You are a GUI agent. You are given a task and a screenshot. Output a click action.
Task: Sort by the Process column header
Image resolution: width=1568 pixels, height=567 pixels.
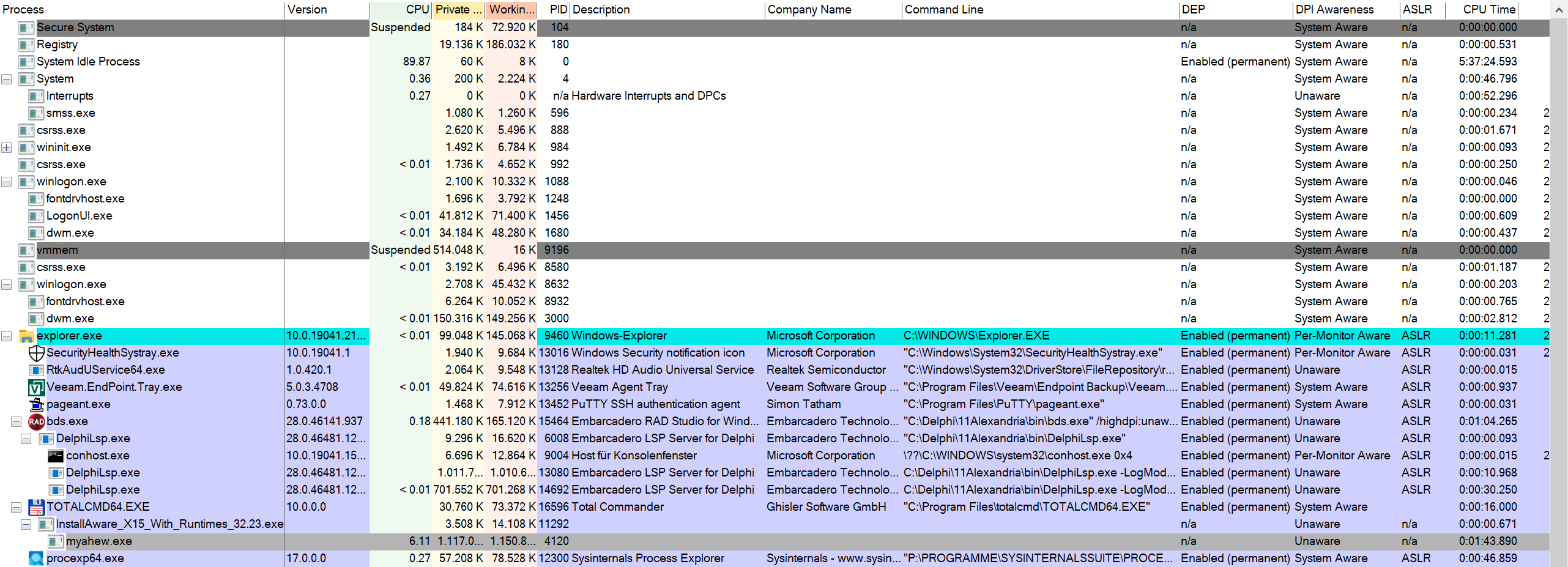(142, 9)
